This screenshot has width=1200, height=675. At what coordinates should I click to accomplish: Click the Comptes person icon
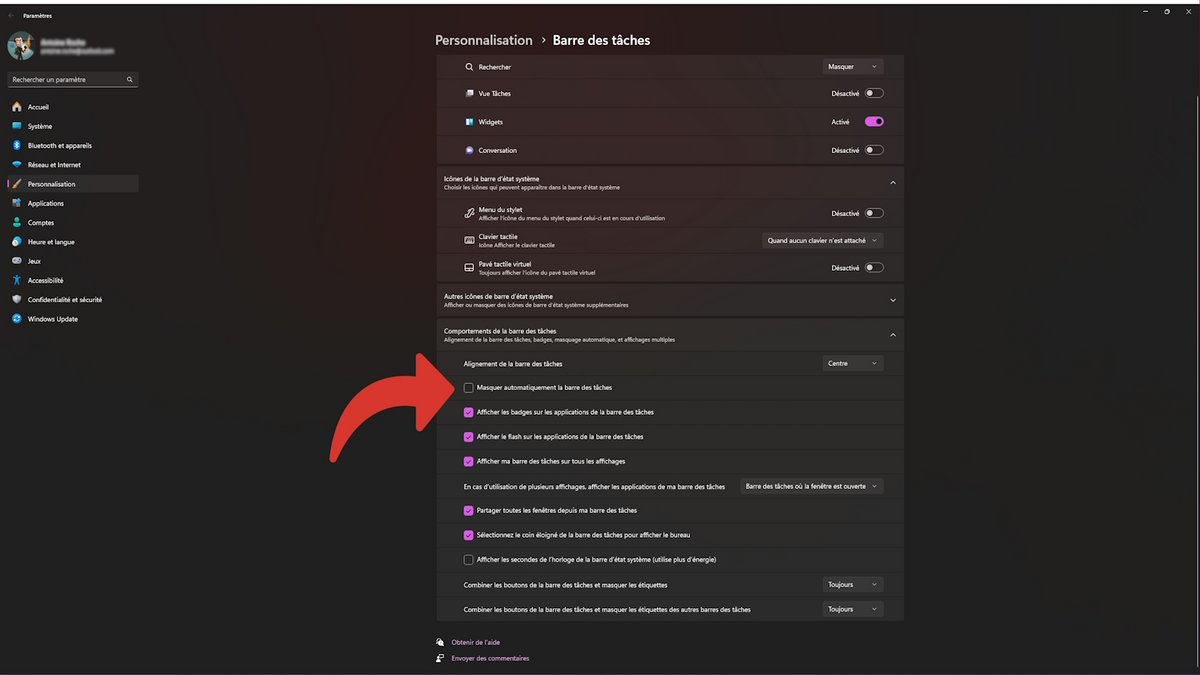[17, 222]
